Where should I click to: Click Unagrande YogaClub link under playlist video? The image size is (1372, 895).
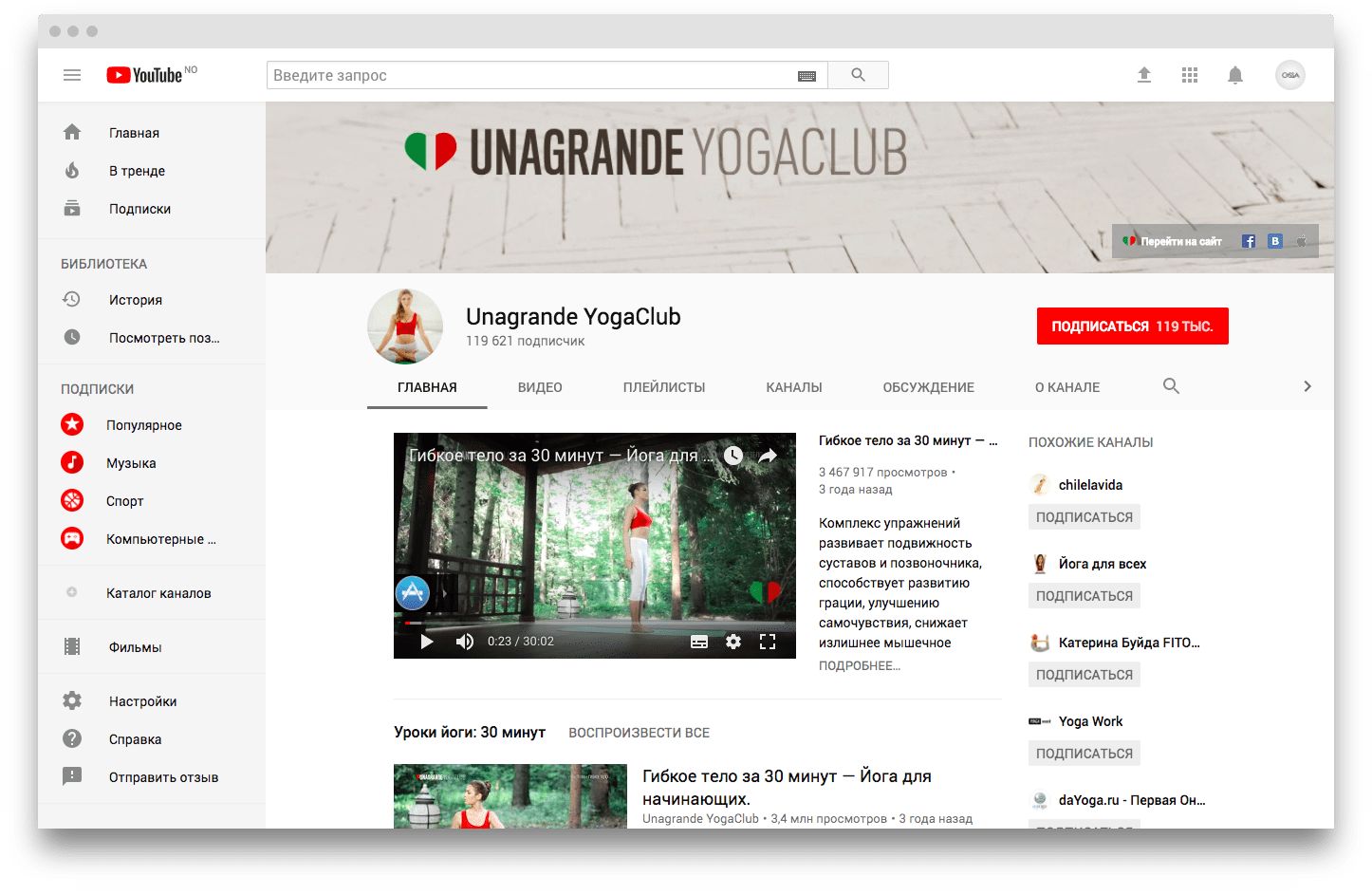coord(700,818)
